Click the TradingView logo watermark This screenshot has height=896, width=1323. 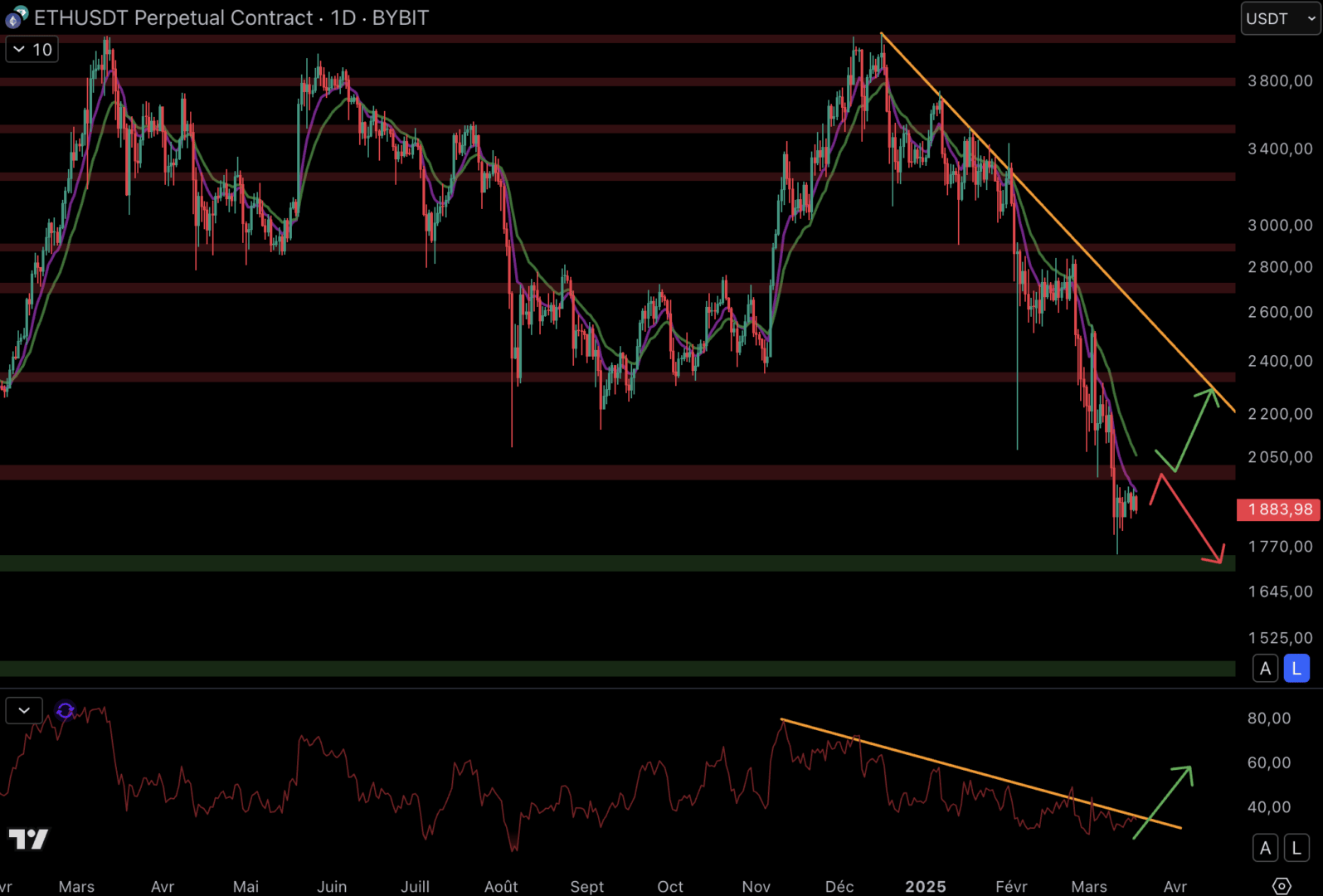(x=28, y=839)
